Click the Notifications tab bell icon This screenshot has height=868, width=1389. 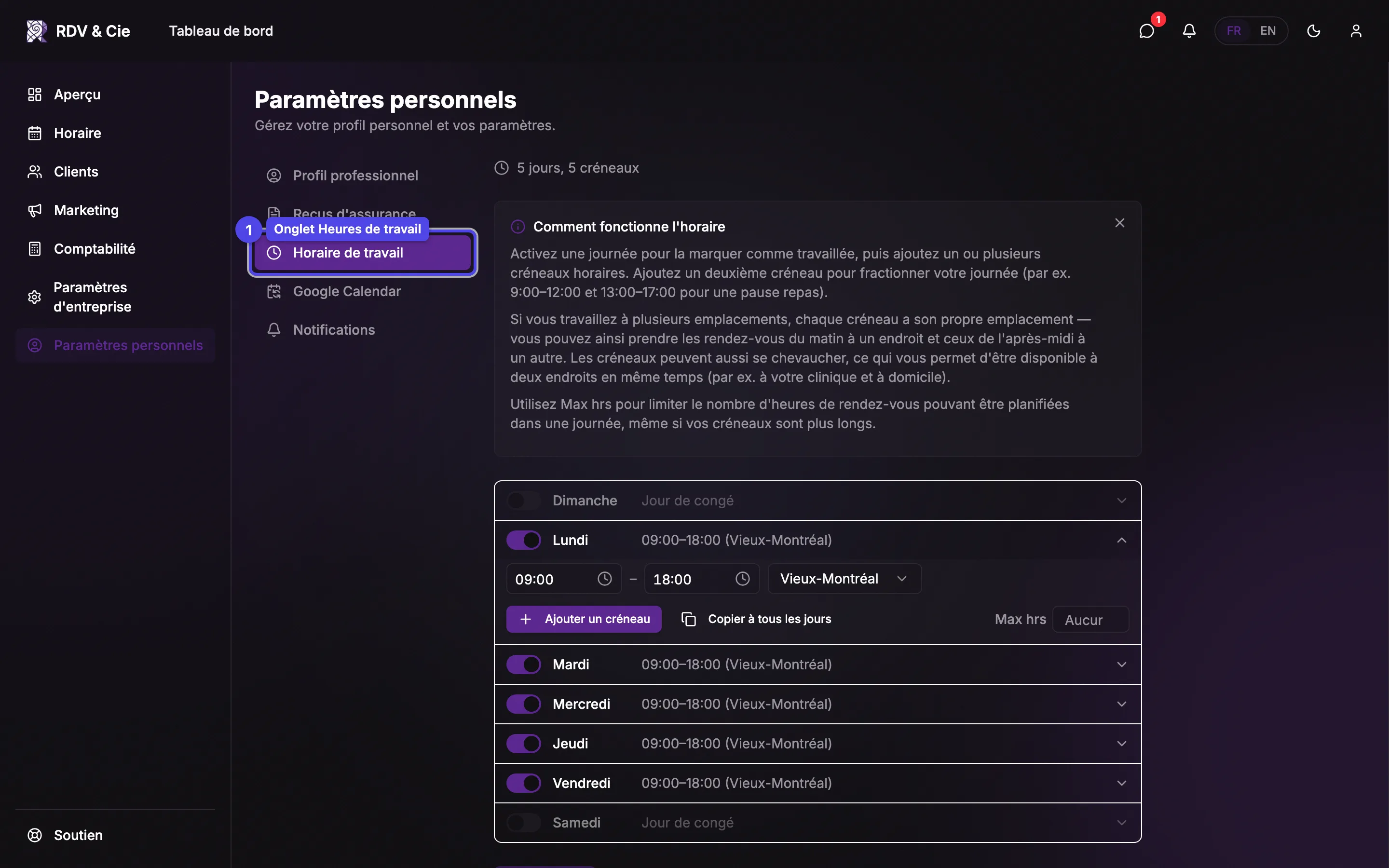pyautogui.click(x=274, y=330)
